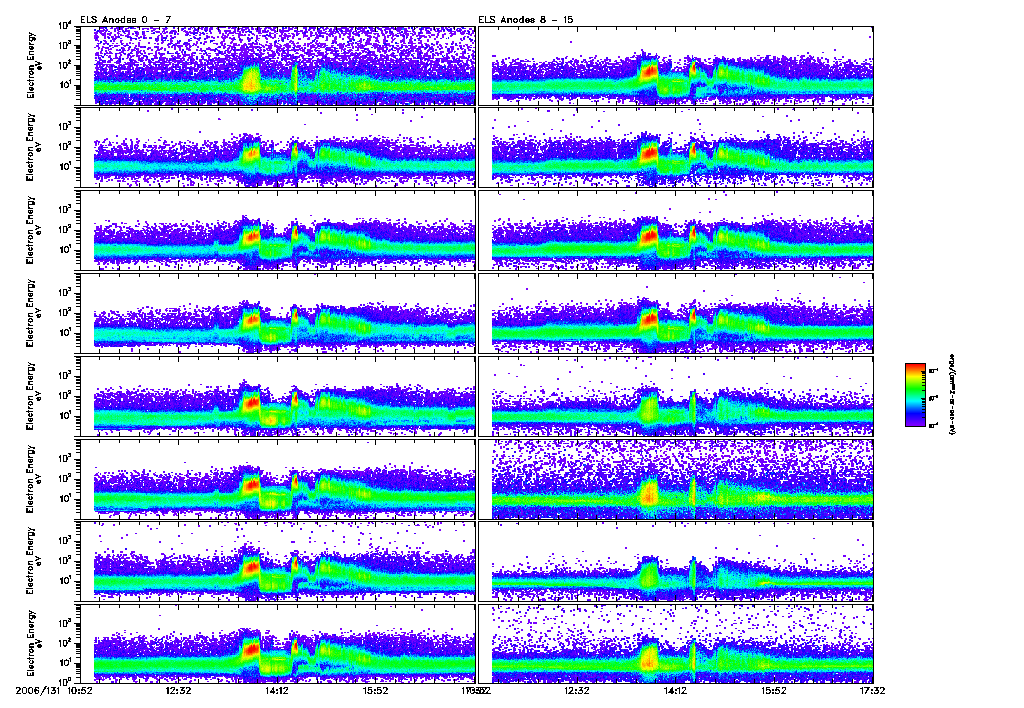Click the 10⁴ tick label on the anode 0 axis
Viewport: 1024px width, 708px height.
pos(65,26)
